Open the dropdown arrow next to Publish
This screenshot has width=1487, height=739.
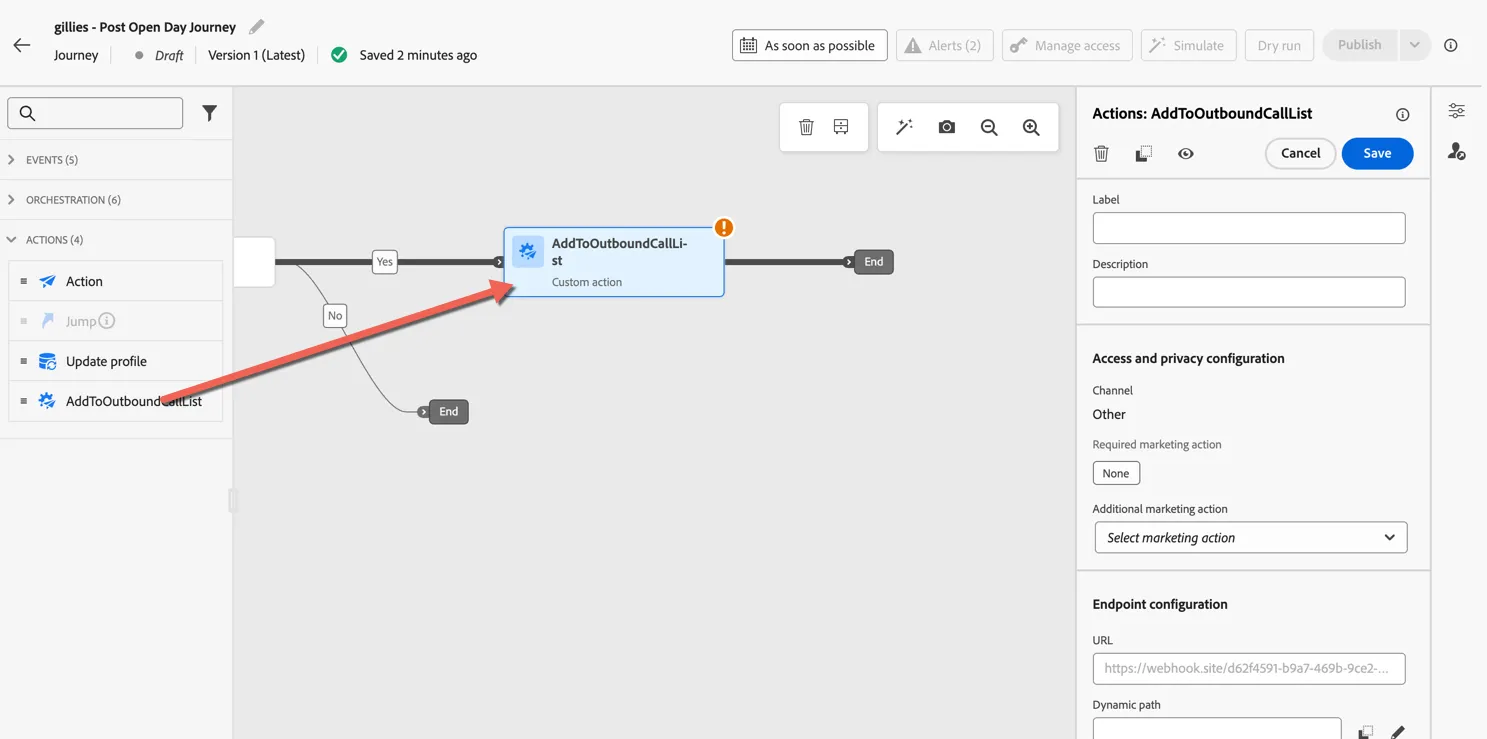pyautogui.click(x=1414, y=45)
